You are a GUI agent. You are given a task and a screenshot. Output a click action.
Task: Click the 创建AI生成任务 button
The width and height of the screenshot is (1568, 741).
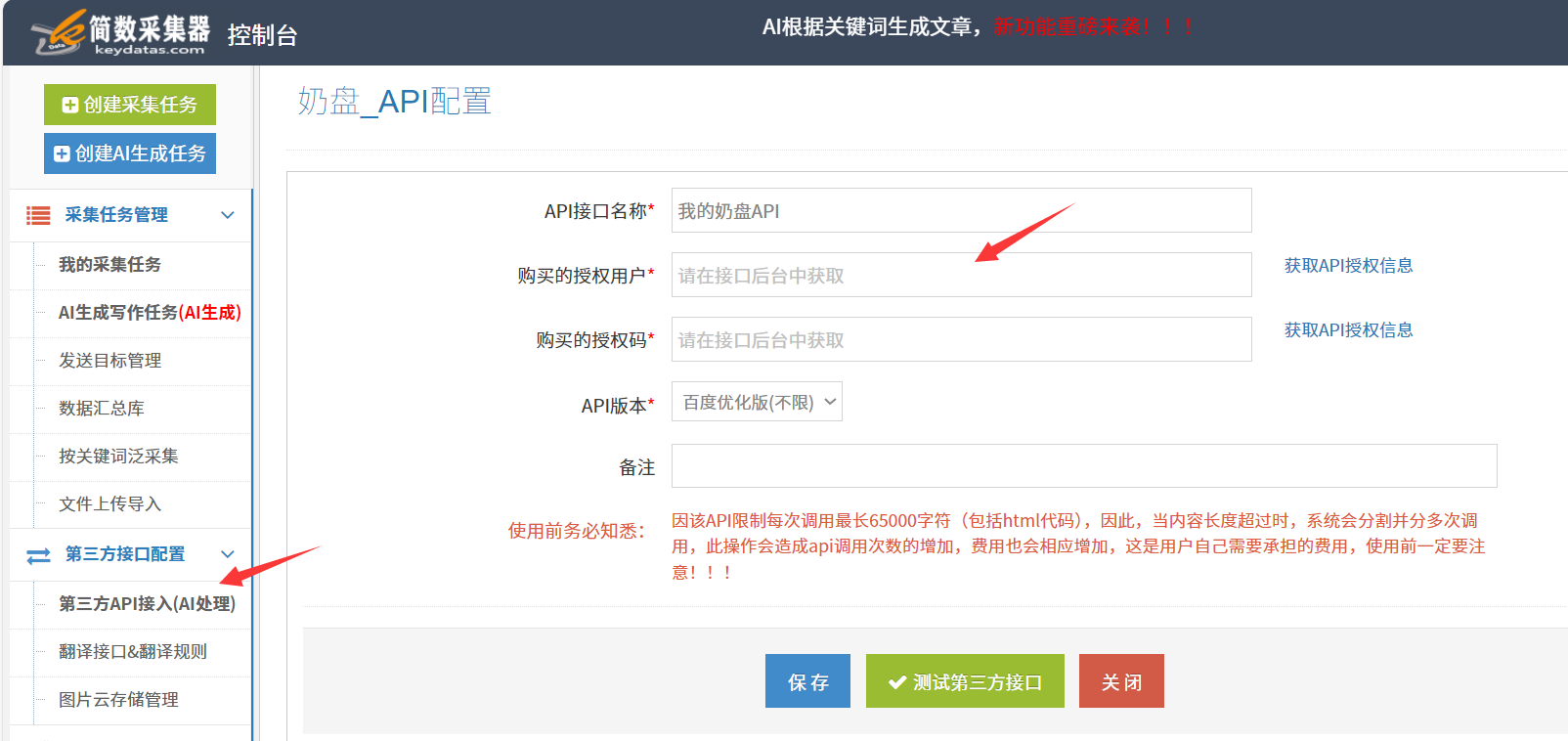click(130, 153)
